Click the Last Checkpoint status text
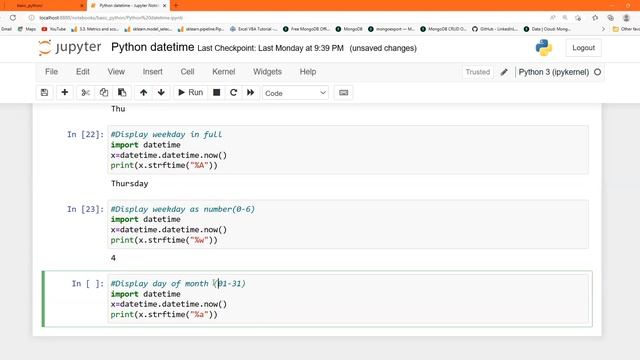The height and width of the screenshot is (360, 640). [270, 48]
